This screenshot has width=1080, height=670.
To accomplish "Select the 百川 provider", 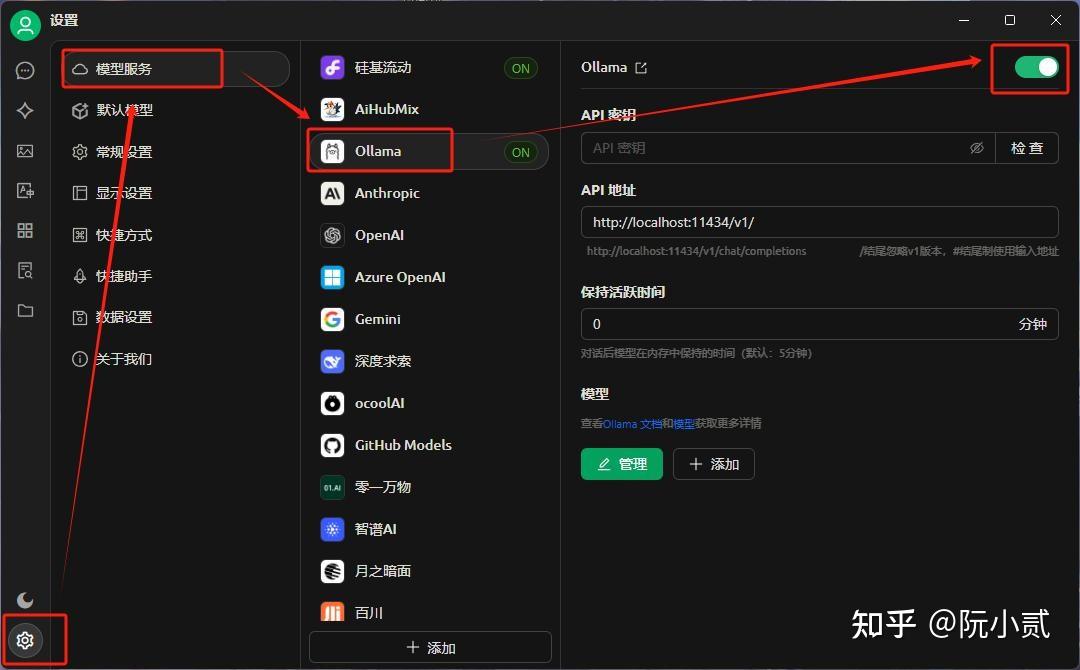I will pos(429,611).
